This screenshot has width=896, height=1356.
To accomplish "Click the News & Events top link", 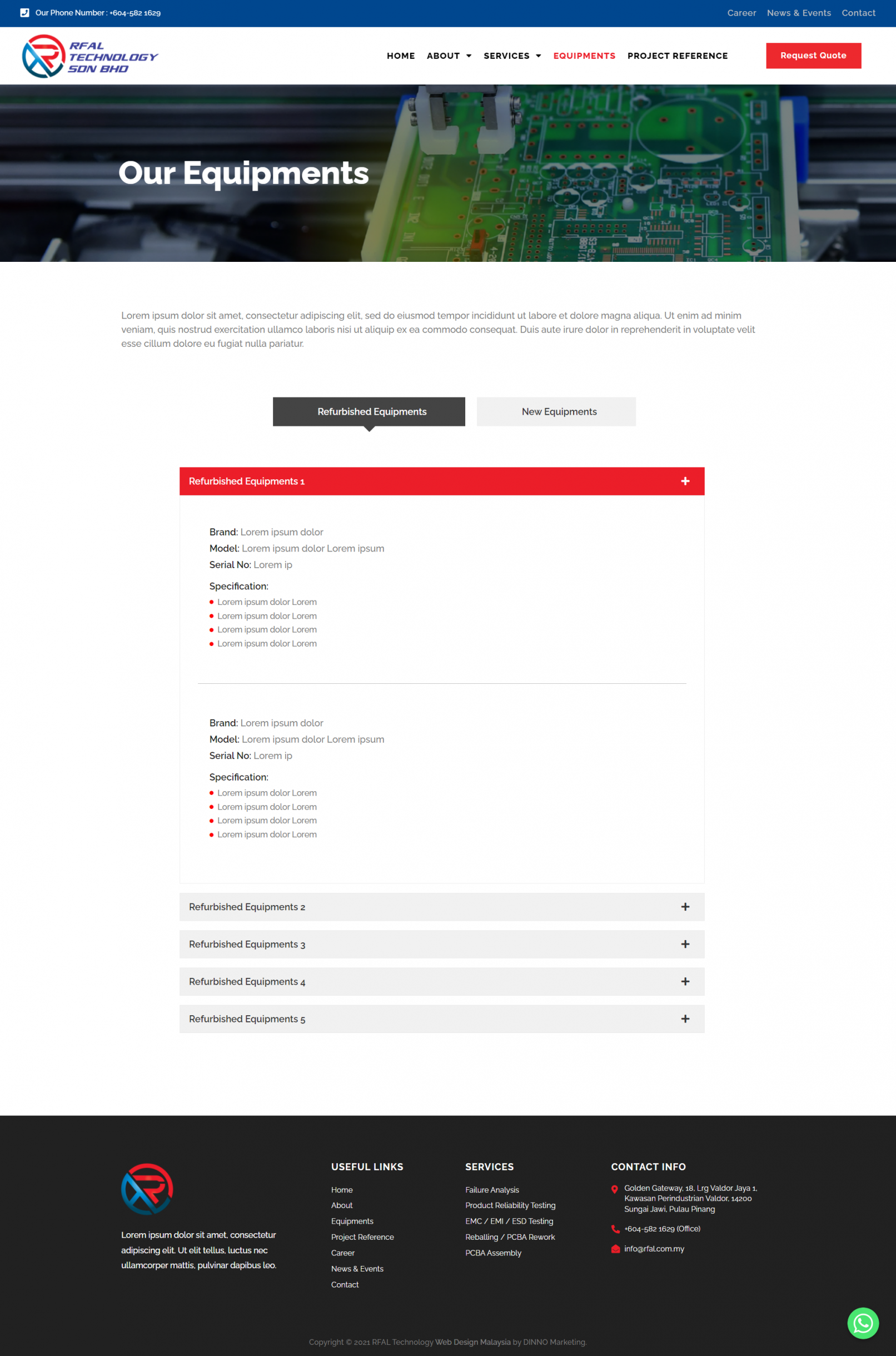I will pos(798,13).
